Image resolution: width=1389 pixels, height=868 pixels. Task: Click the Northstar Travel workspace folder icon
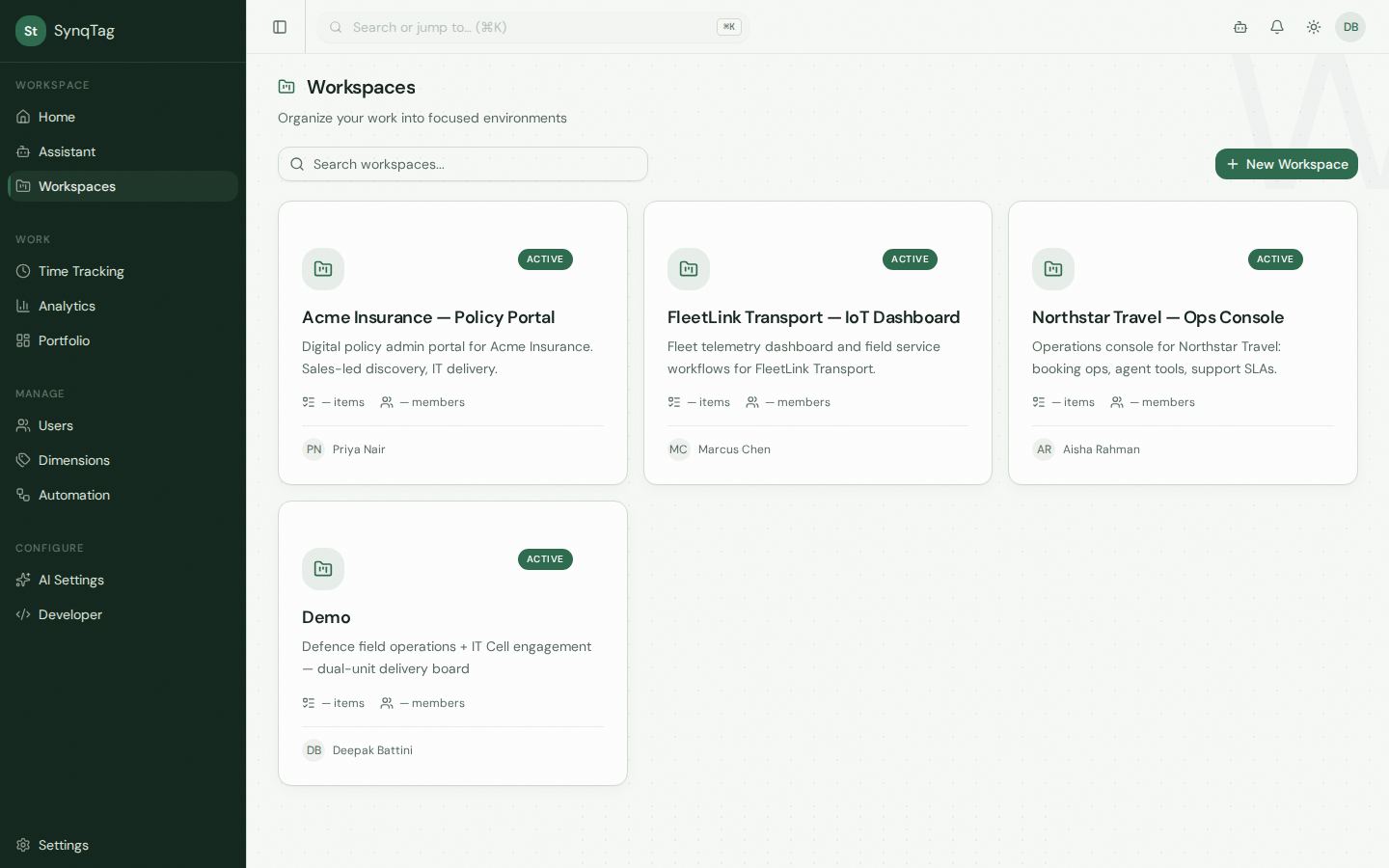click(1053, 269)
